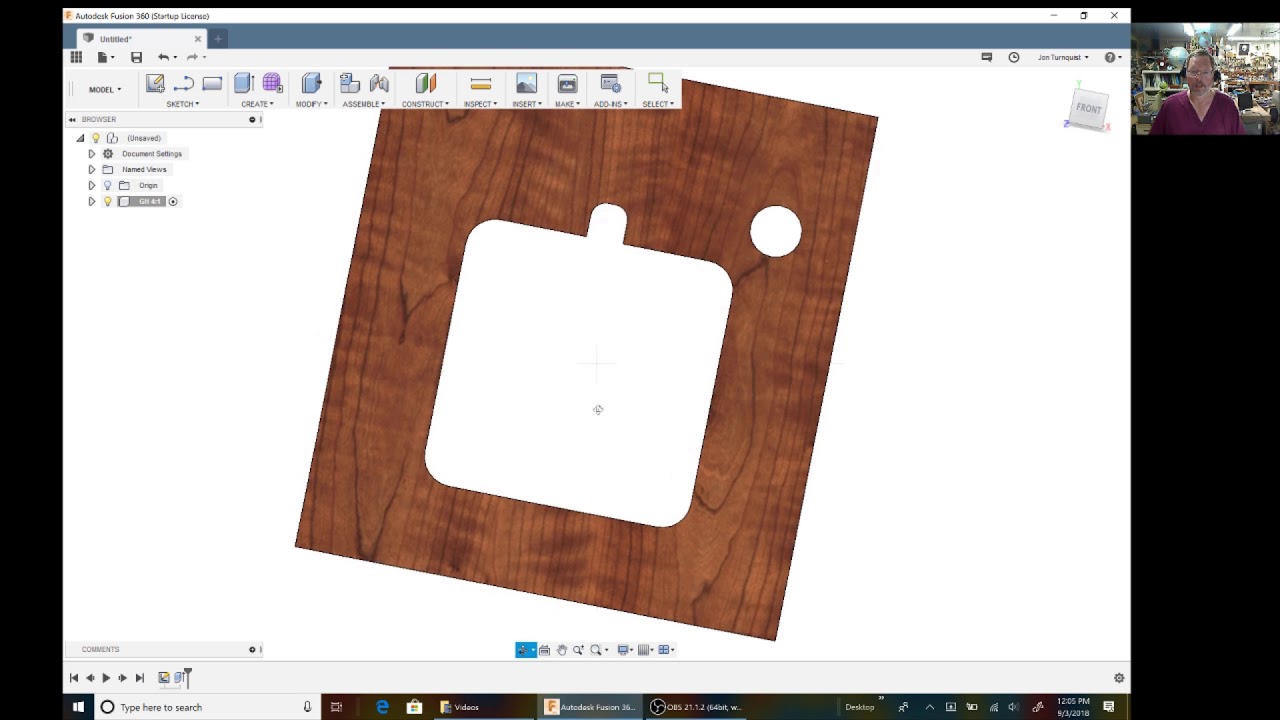Click the Joint tool icon
This screenshot has height=720, width=1280.
click(379, 84)
